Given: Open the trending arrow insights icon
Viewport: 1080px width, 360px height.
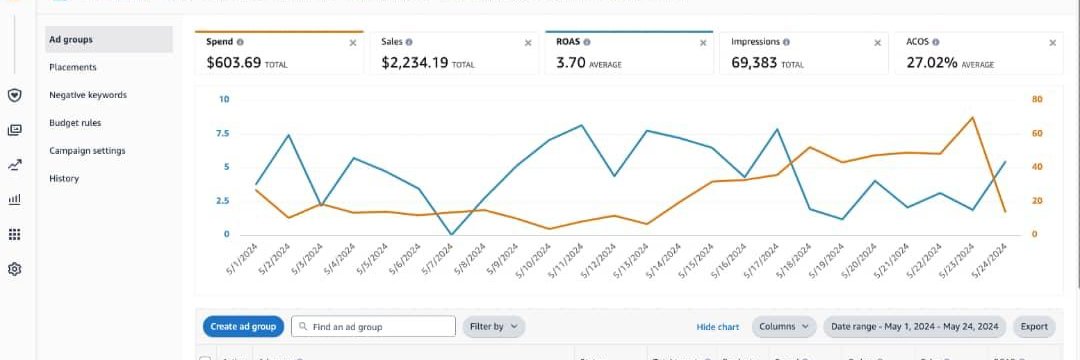Looking at the screenshot, I should tap(14, 165).
